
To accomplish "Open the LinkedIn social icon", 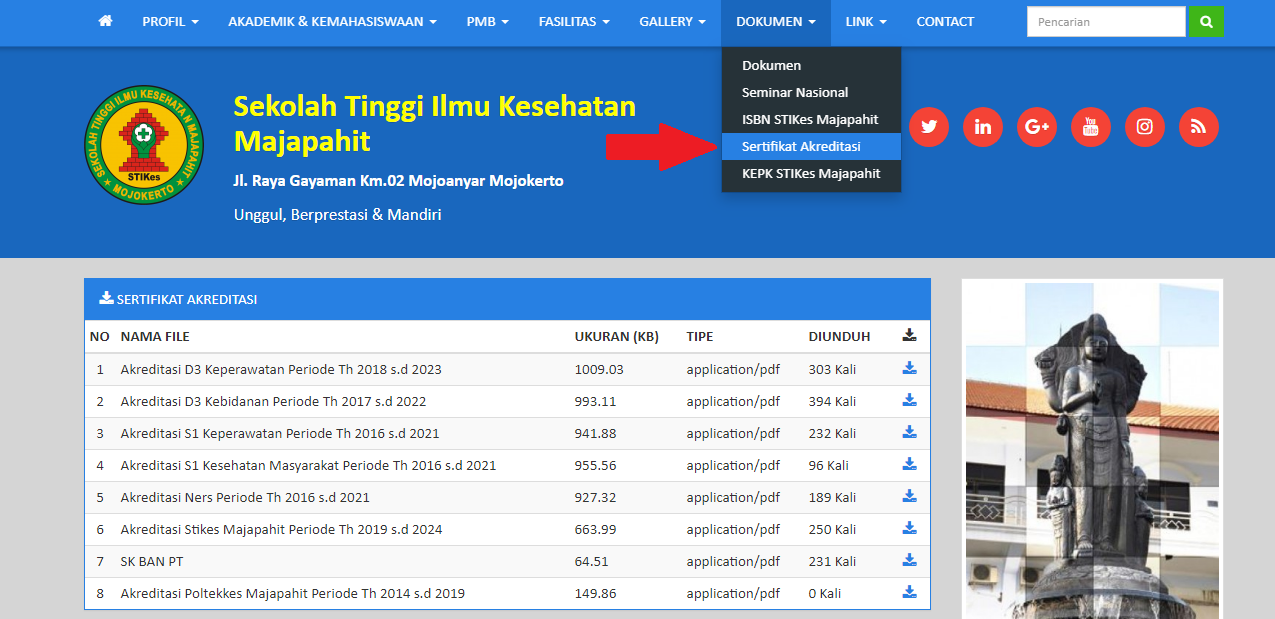I will [983, 127].
